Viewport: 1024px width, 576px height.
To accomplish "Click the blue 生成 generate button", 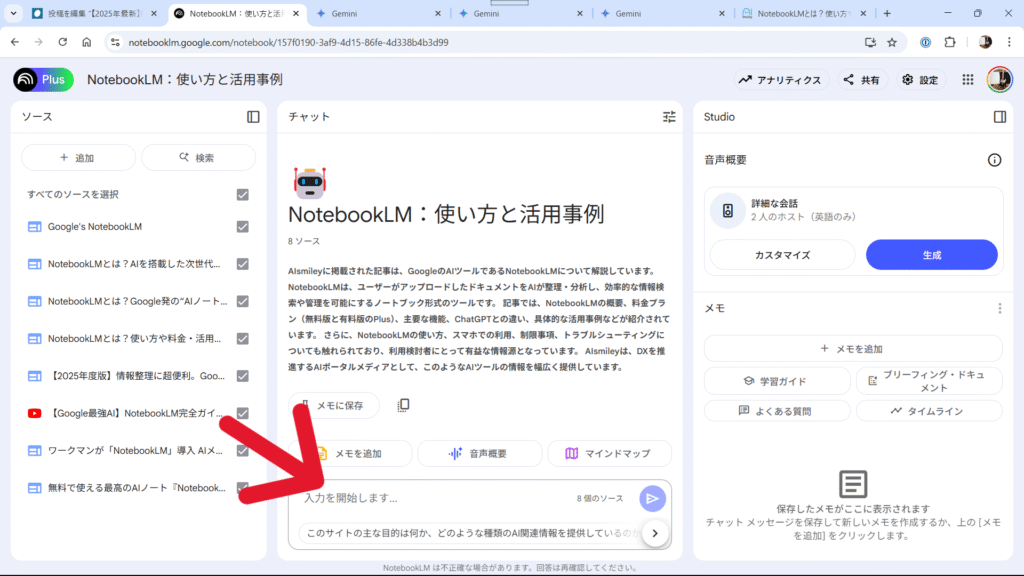I will click(x=931, y=255).
